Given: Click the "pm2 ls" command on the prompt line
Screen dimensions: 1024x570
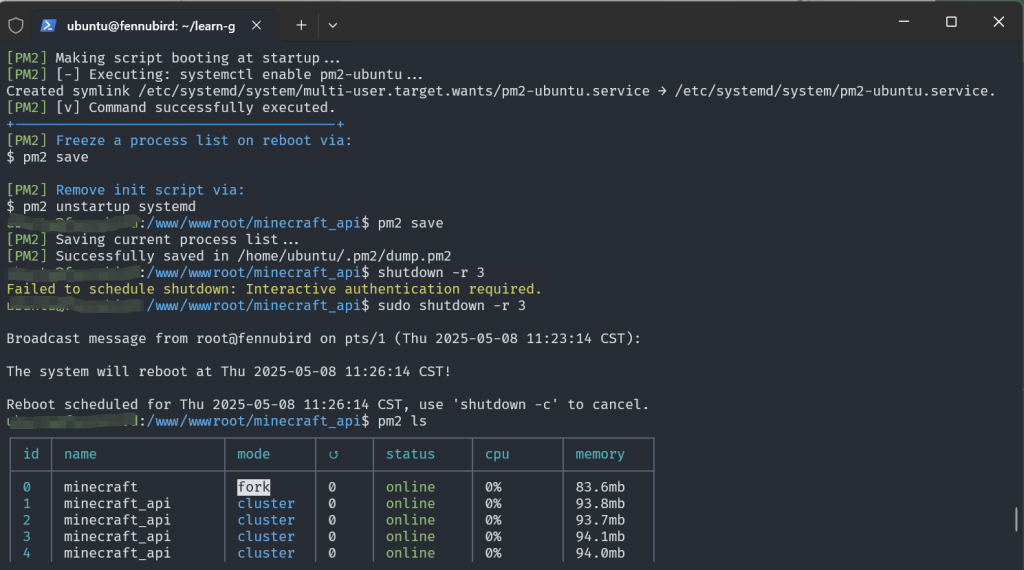Looking at the screenshot, I should pos(402,421).
